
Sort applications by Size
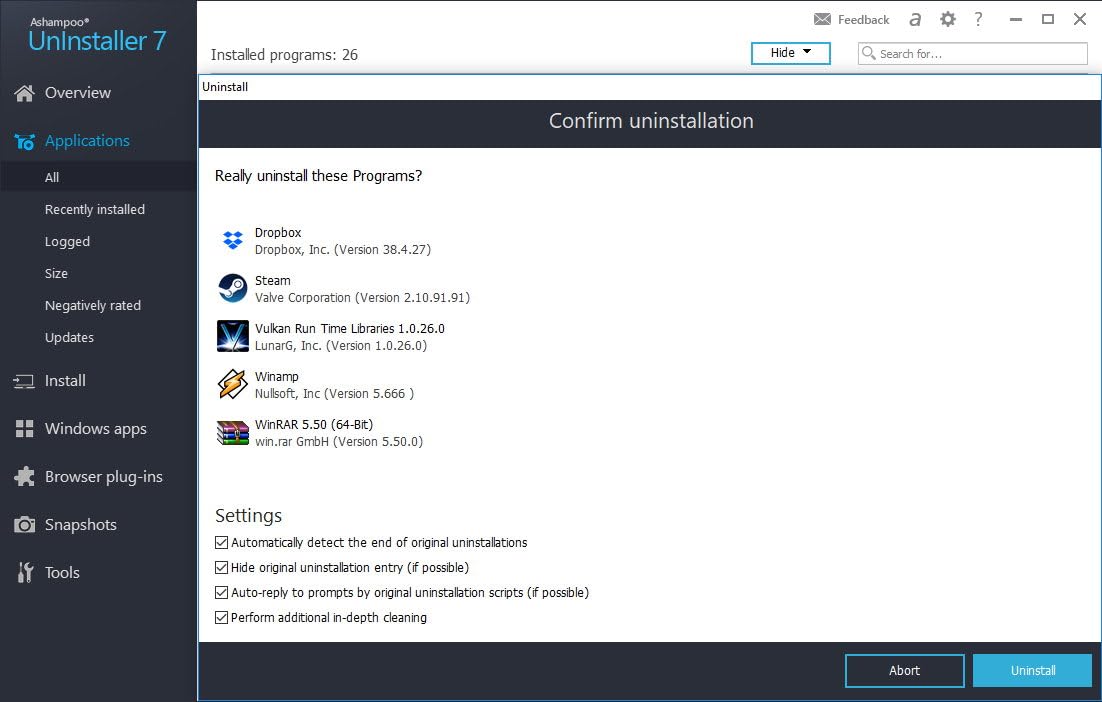(x=56, y=273)
